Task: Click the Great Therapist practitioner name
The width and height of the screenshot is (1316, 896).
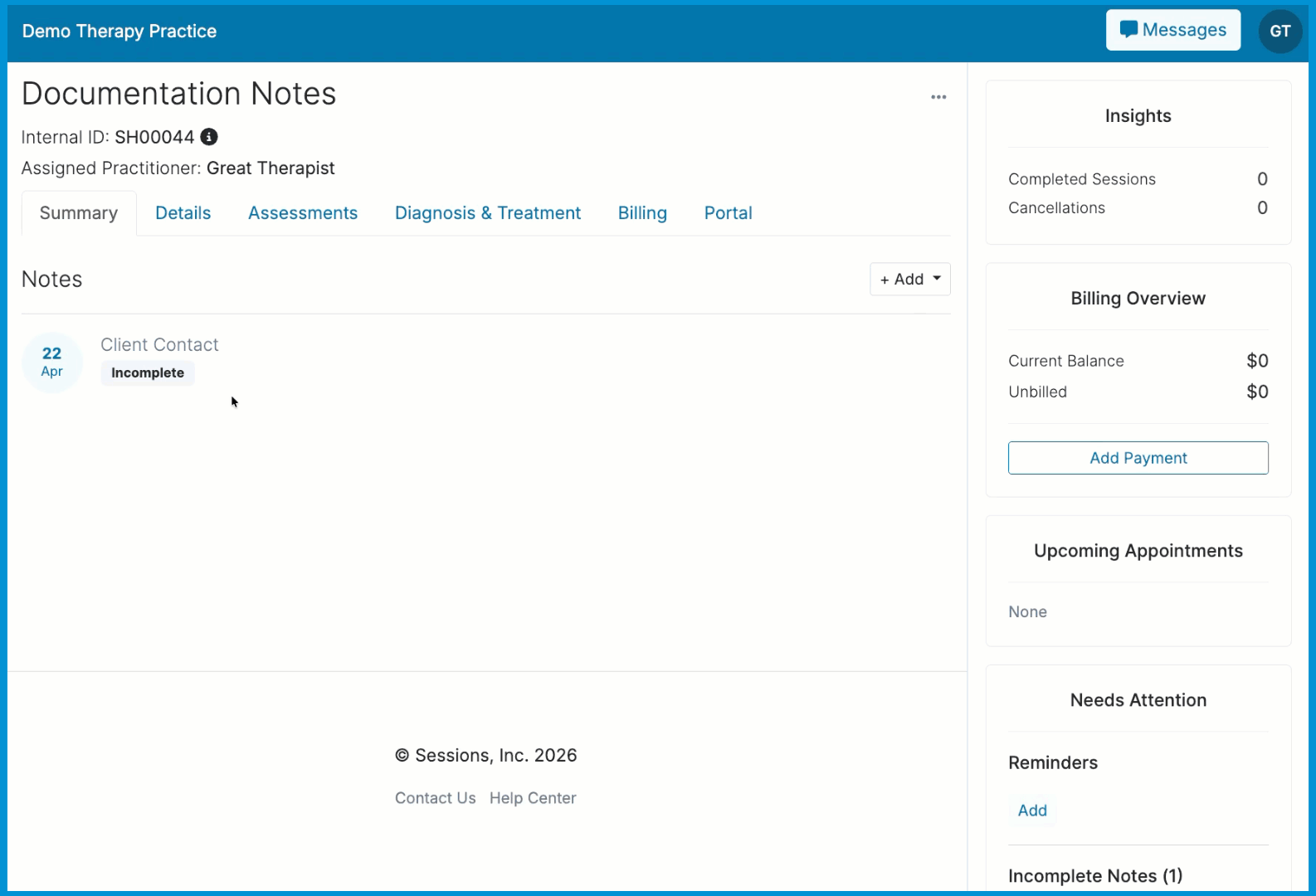Action: (271, 168)
